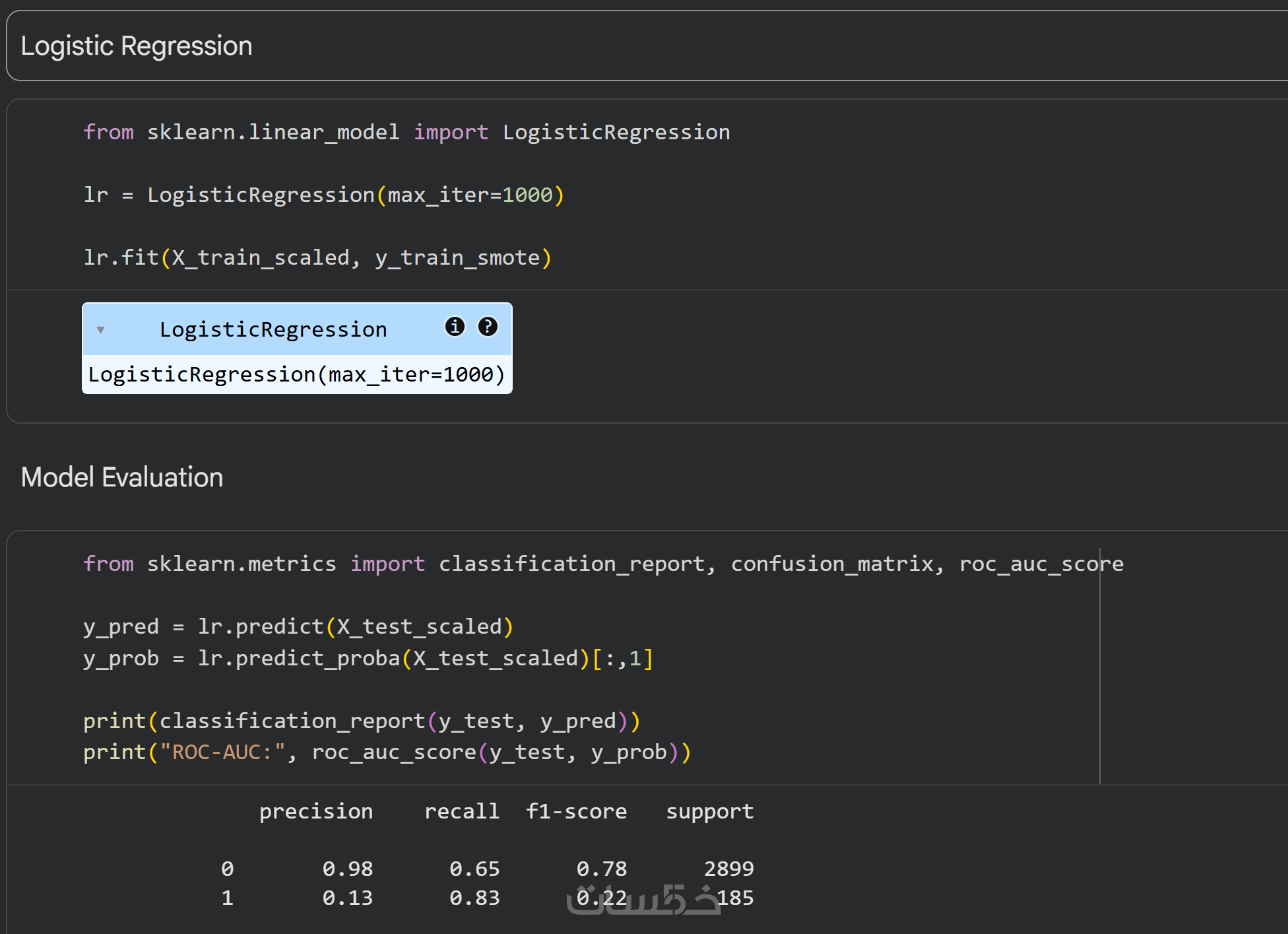Select the Logistic Regression heading cell
The width and height of the screenshot is (1288, 934).
pyautogui.click(x=647, y=46)
